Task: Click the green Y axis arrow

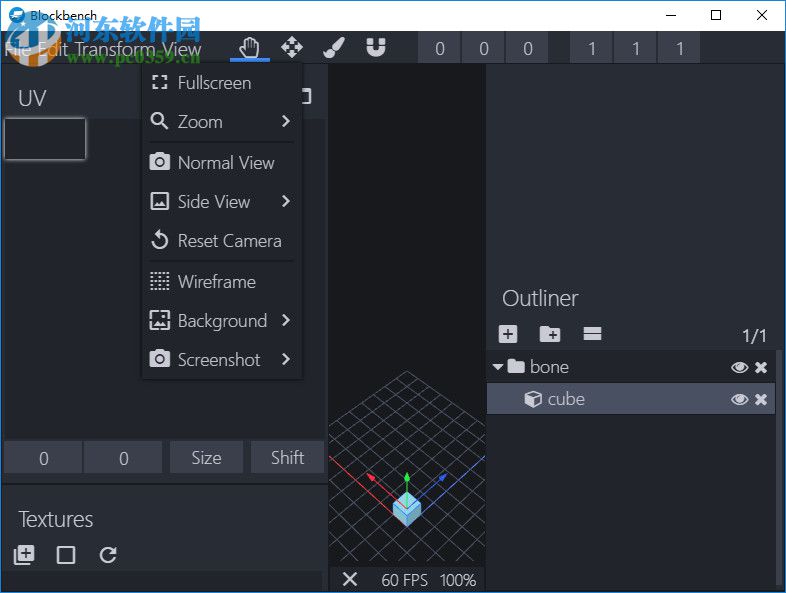Action: pos(407,478)
